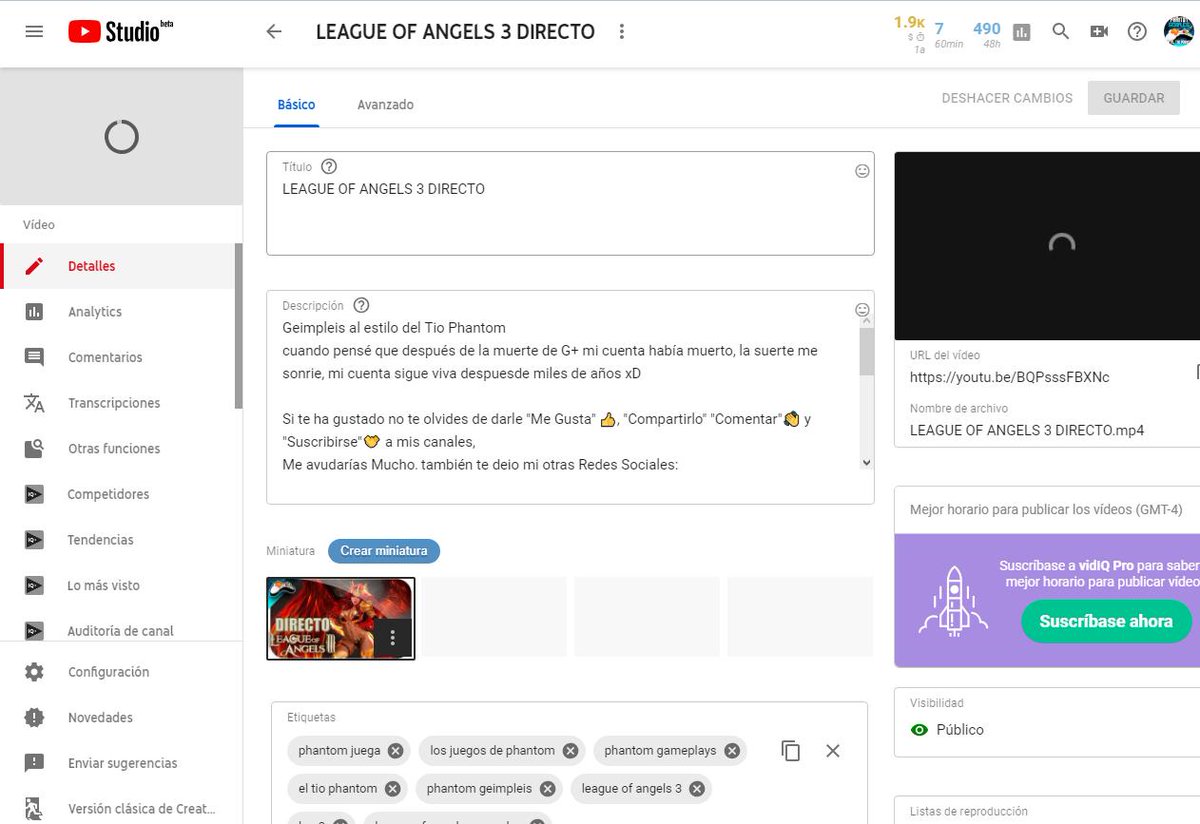This screenshot has height=824, width=1200.
Task: Remove the 'phantom gameplays' tag
Action: click(x=732, y=751)
